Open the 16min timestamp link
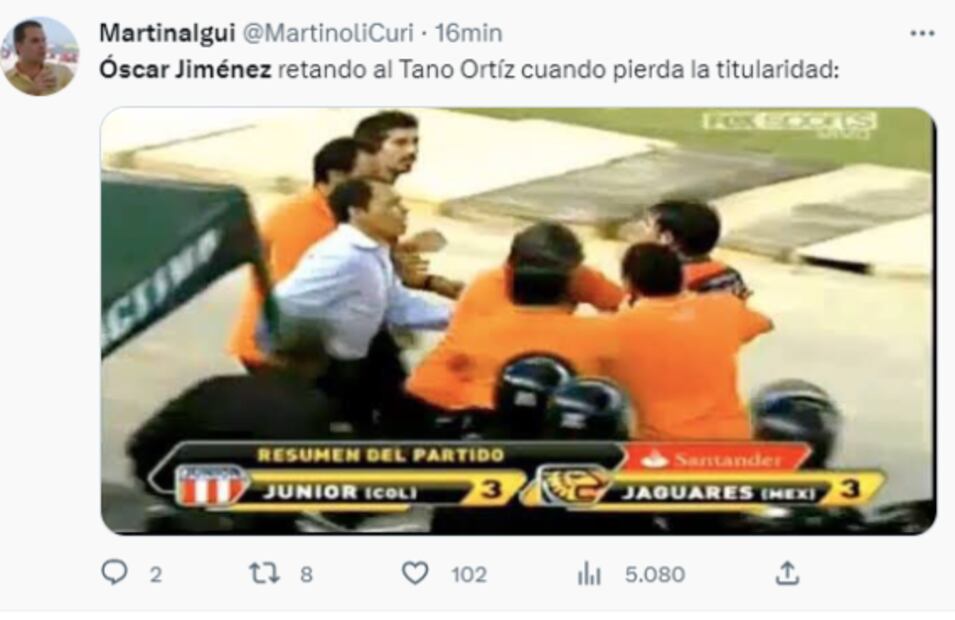Image resolution: width=955 pixels, height=620 pixels. tap(468, 32)
